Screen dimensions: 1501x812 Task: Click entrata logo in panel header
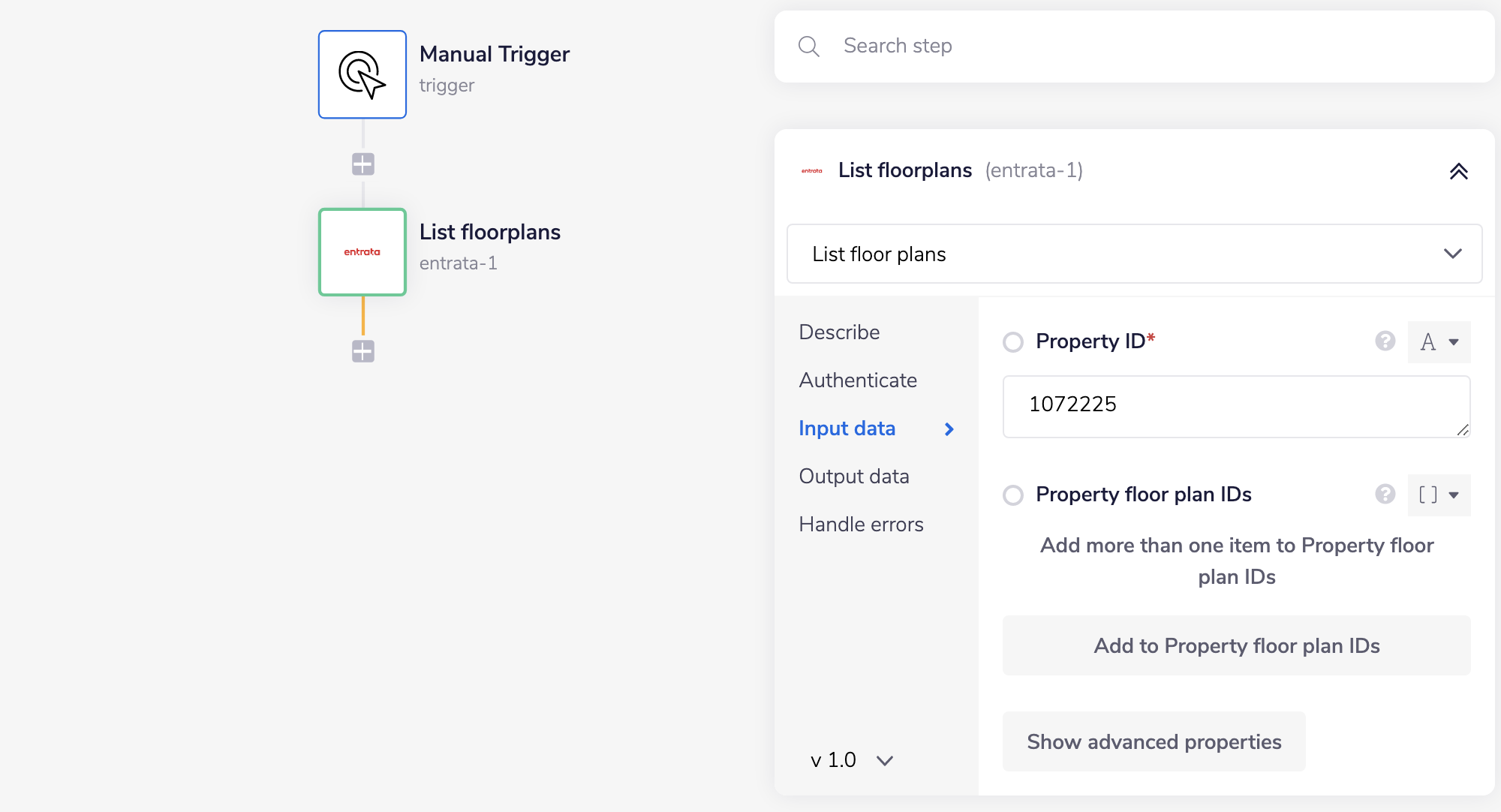(x=811, y=171)
